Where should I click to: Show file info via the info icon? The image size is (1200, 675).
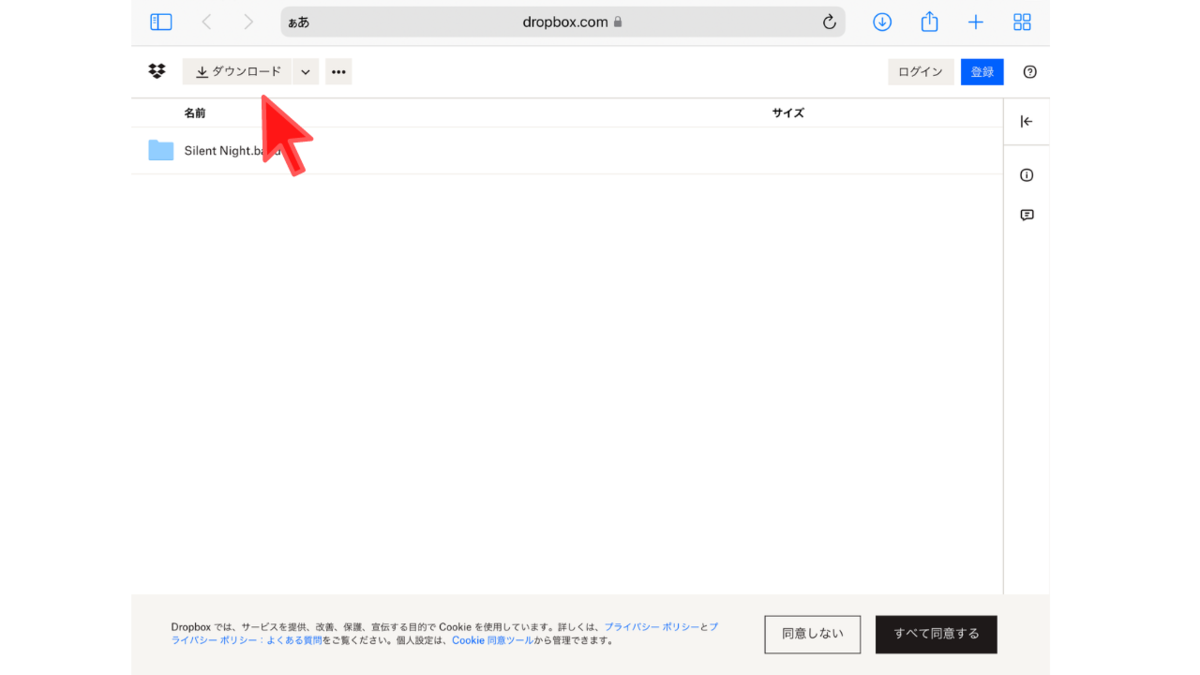(1026, 175)
